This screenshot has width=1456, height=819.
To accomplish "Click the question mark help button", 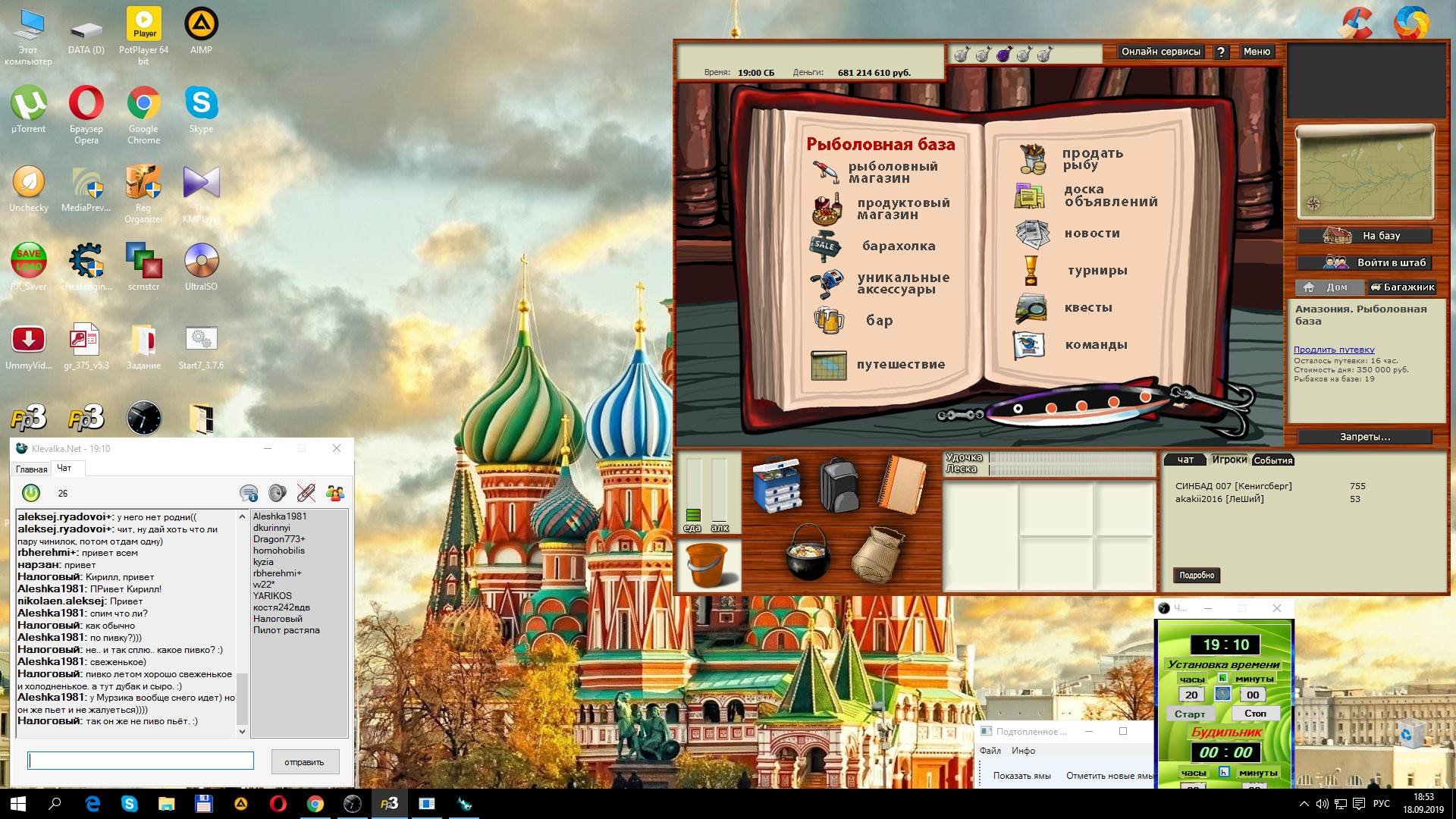I will [1221, 52].
